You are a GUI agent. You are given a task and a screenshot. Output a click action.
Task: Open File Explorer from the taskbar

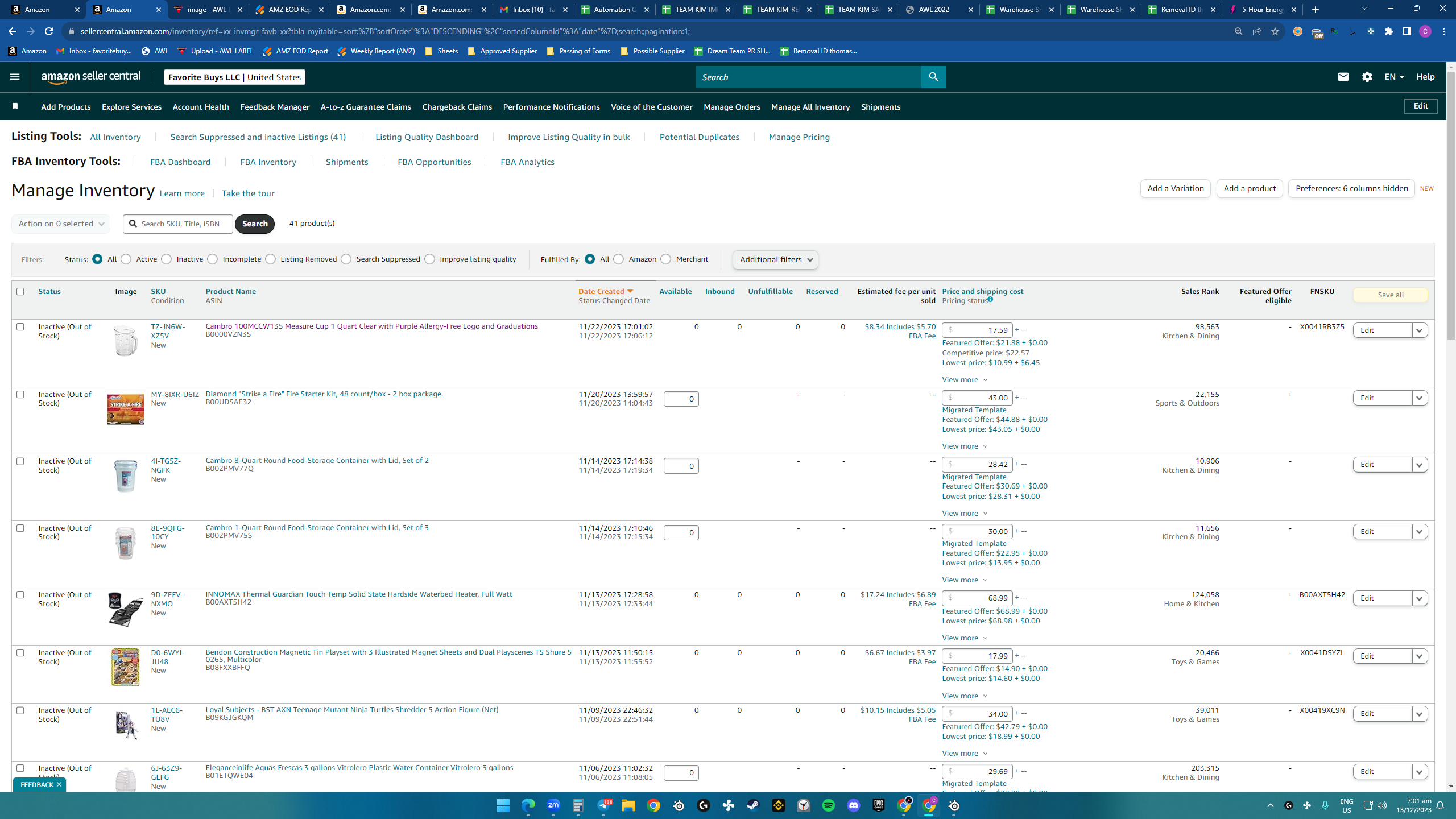(x=628, y=805)
